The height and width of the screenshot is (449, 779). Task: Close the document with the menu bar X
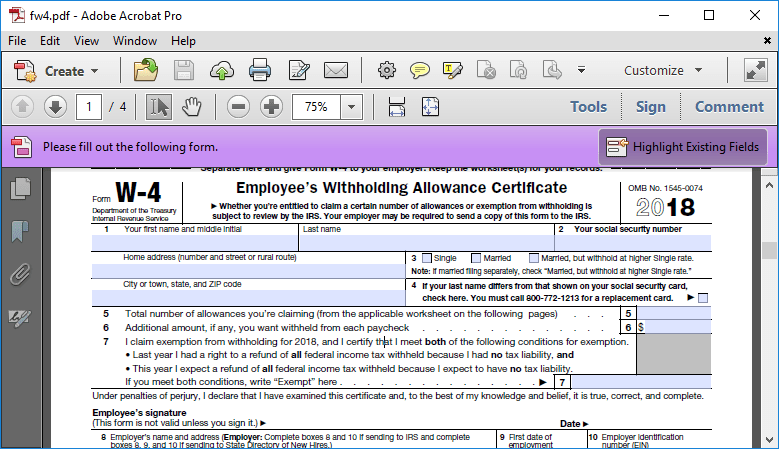point(767,41)
